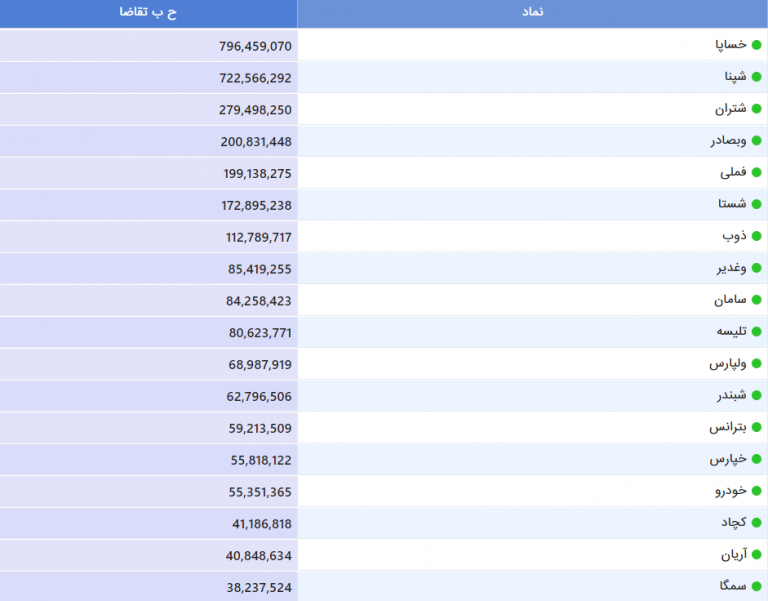Click the سمگا symbol name
Screen dimensions: 768x601
tap(733, 586)
